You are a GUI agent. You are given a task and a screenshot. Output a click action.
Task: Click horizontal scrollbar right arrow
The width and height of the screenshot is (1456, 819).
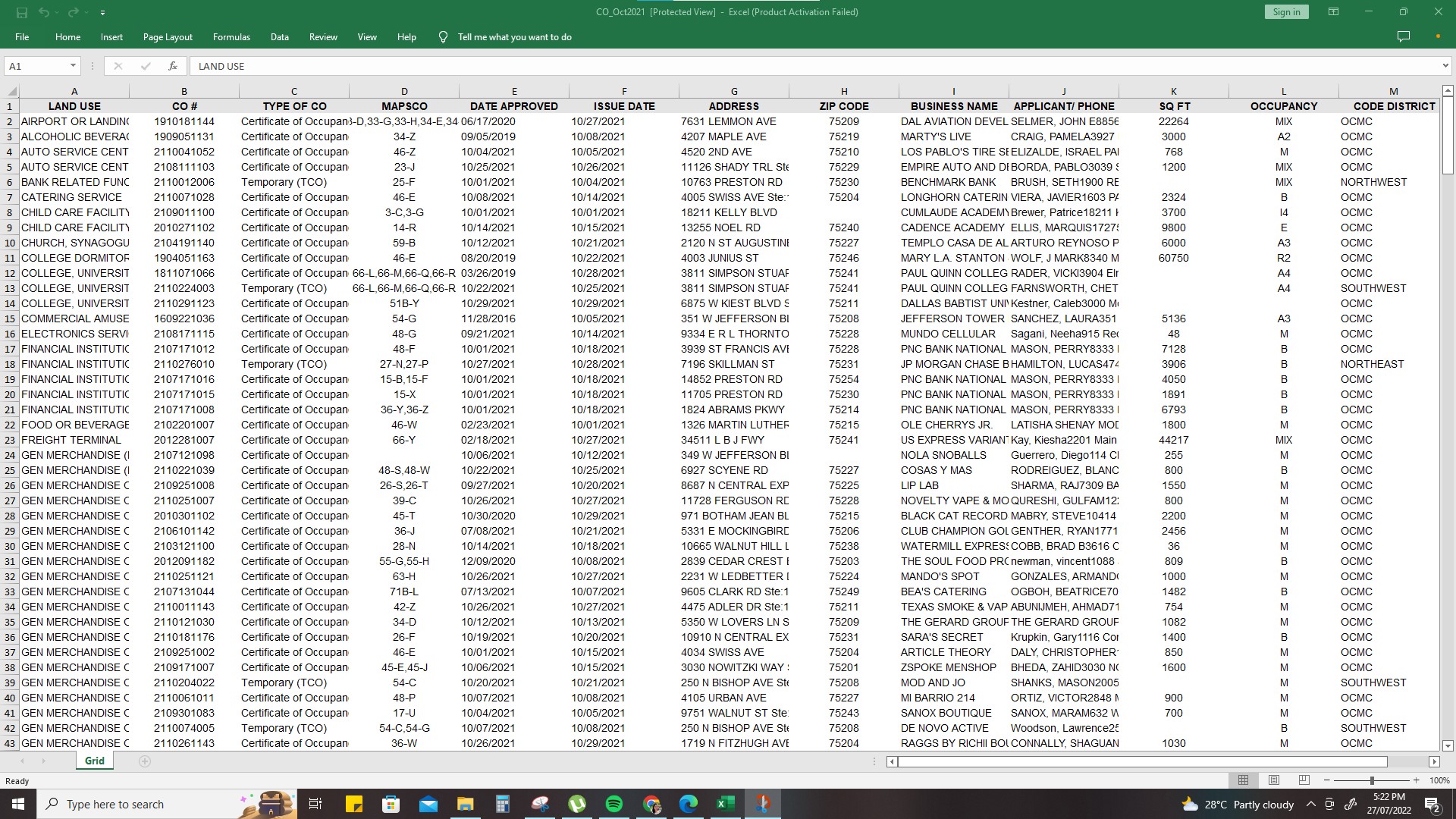(1433, 761)
